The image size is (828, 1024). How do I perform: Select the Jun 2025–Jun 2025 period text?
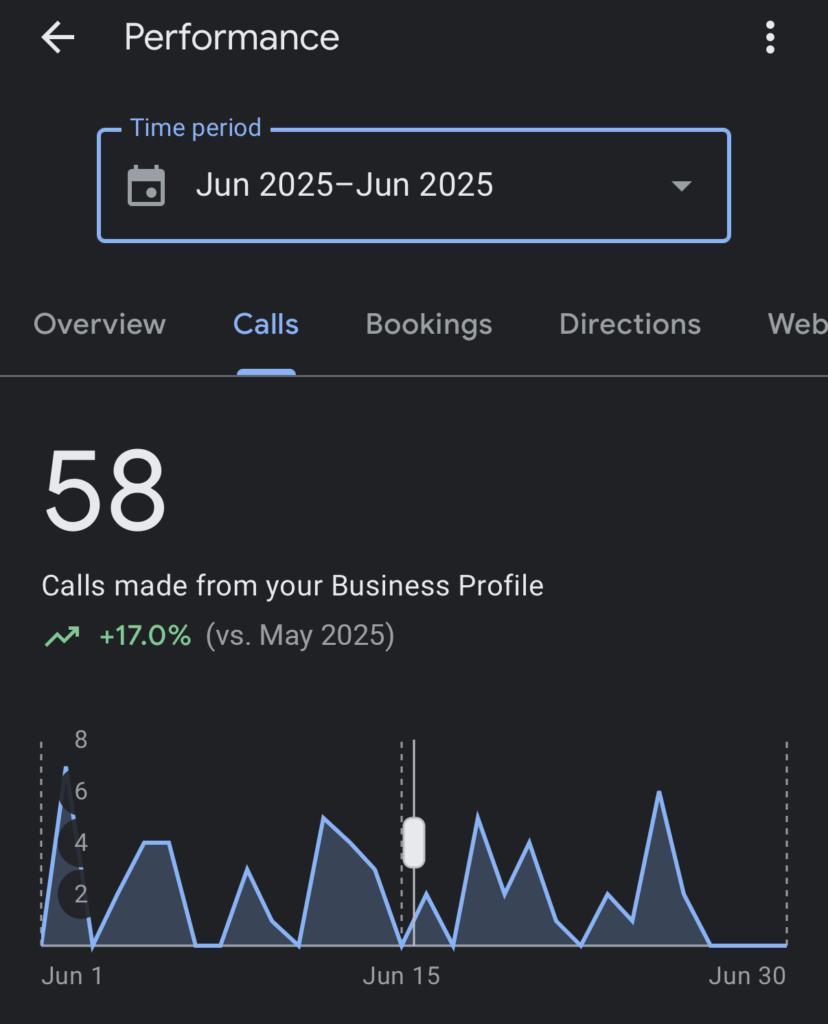[344, 185]
